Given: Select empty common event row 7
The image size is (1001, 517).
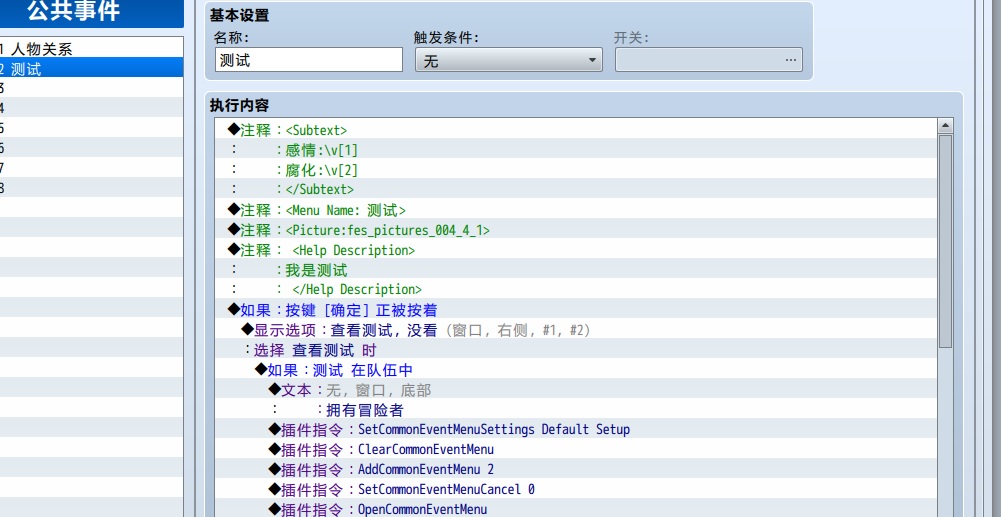Looking at the screenshot, I should [x=91, y=167].
